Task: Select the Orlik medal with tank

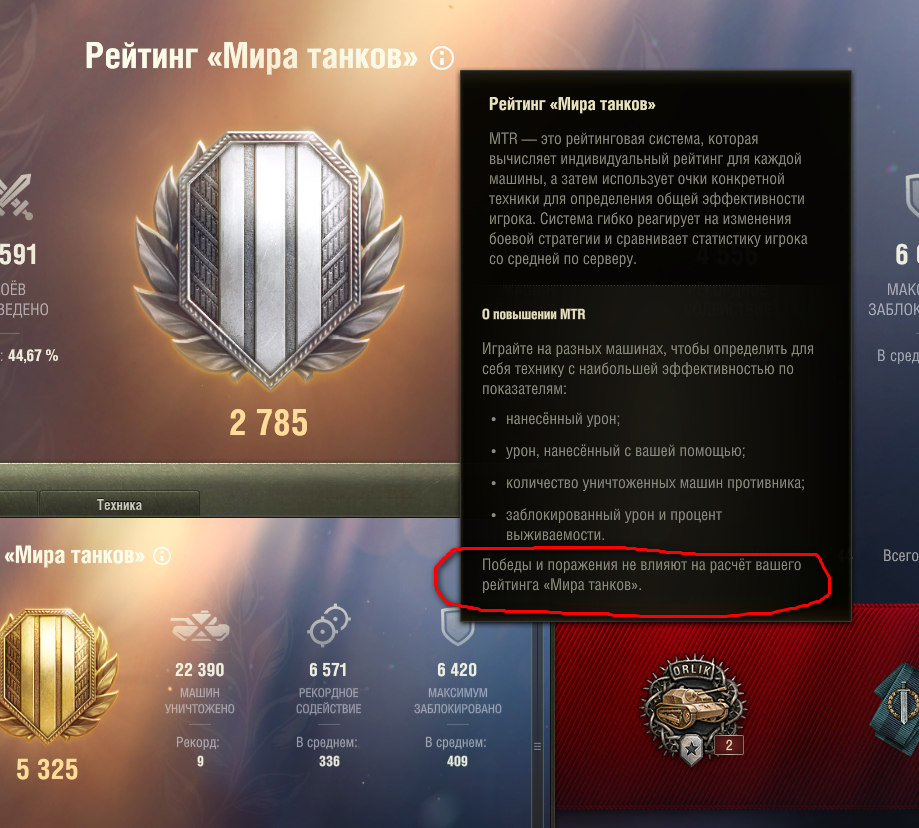Action: click(692, 710)
